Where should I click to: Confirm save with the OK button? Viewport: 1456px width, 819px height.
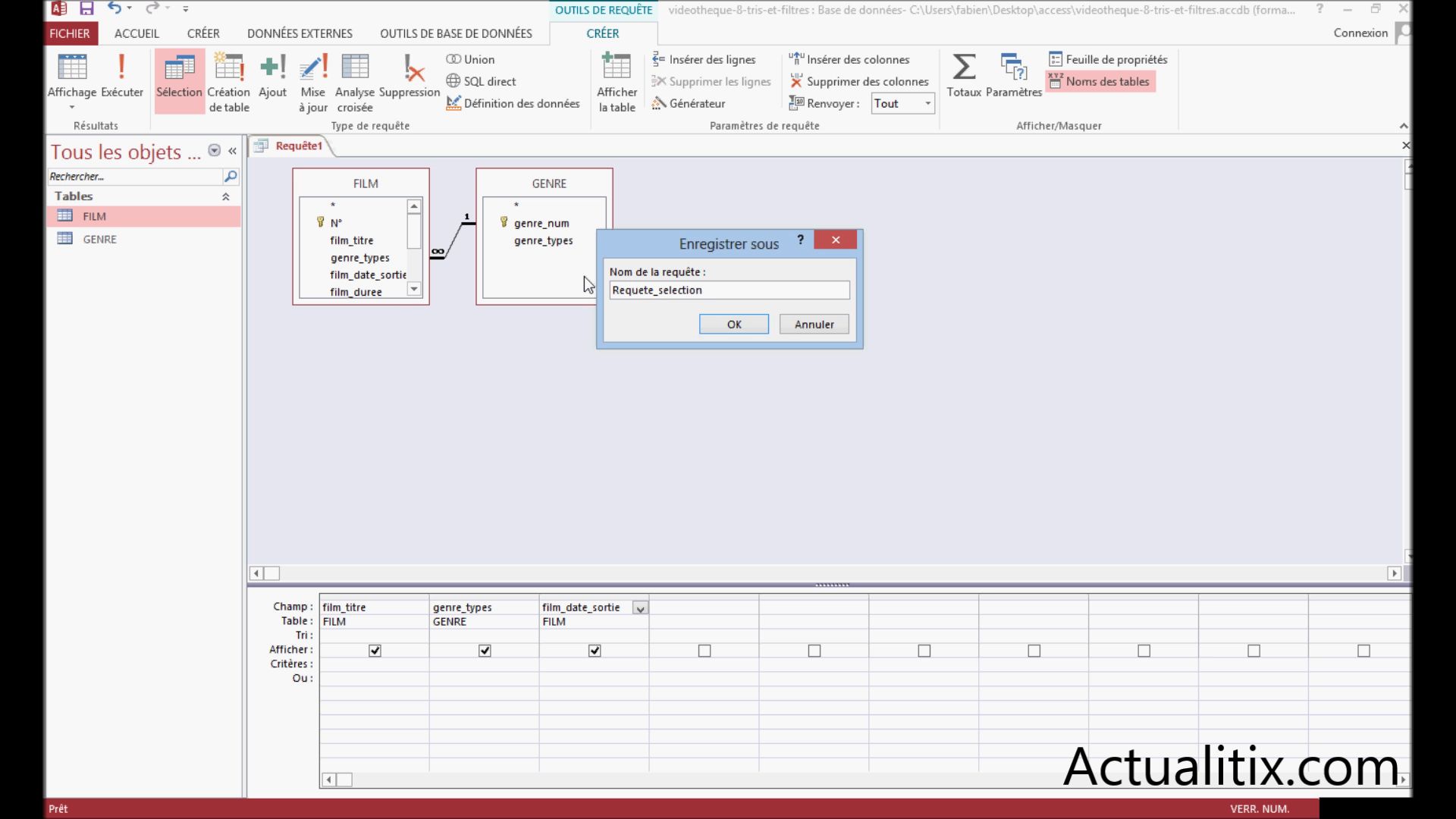[x=734, y=324]
